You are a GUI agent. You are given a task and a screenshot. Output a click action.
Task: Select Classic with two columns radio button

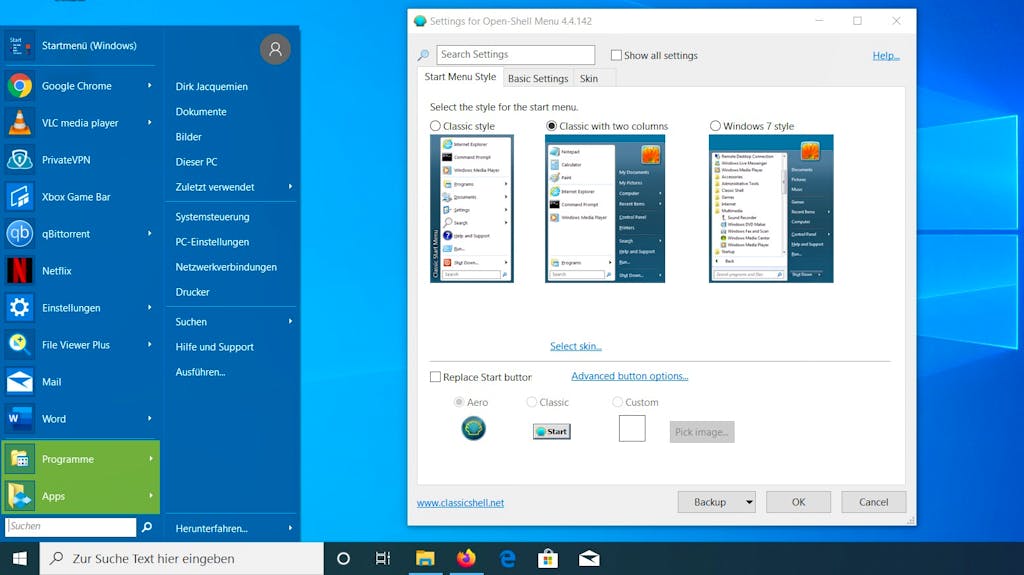click(x=552, y=125)
